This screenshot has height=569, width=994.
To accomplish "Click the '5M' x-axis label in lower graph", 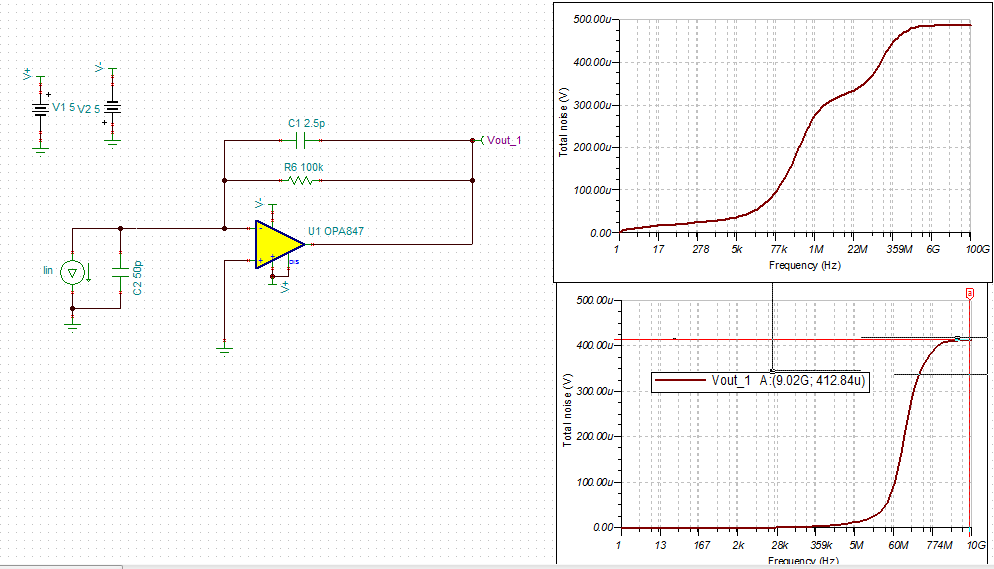I will click(856, 545).
